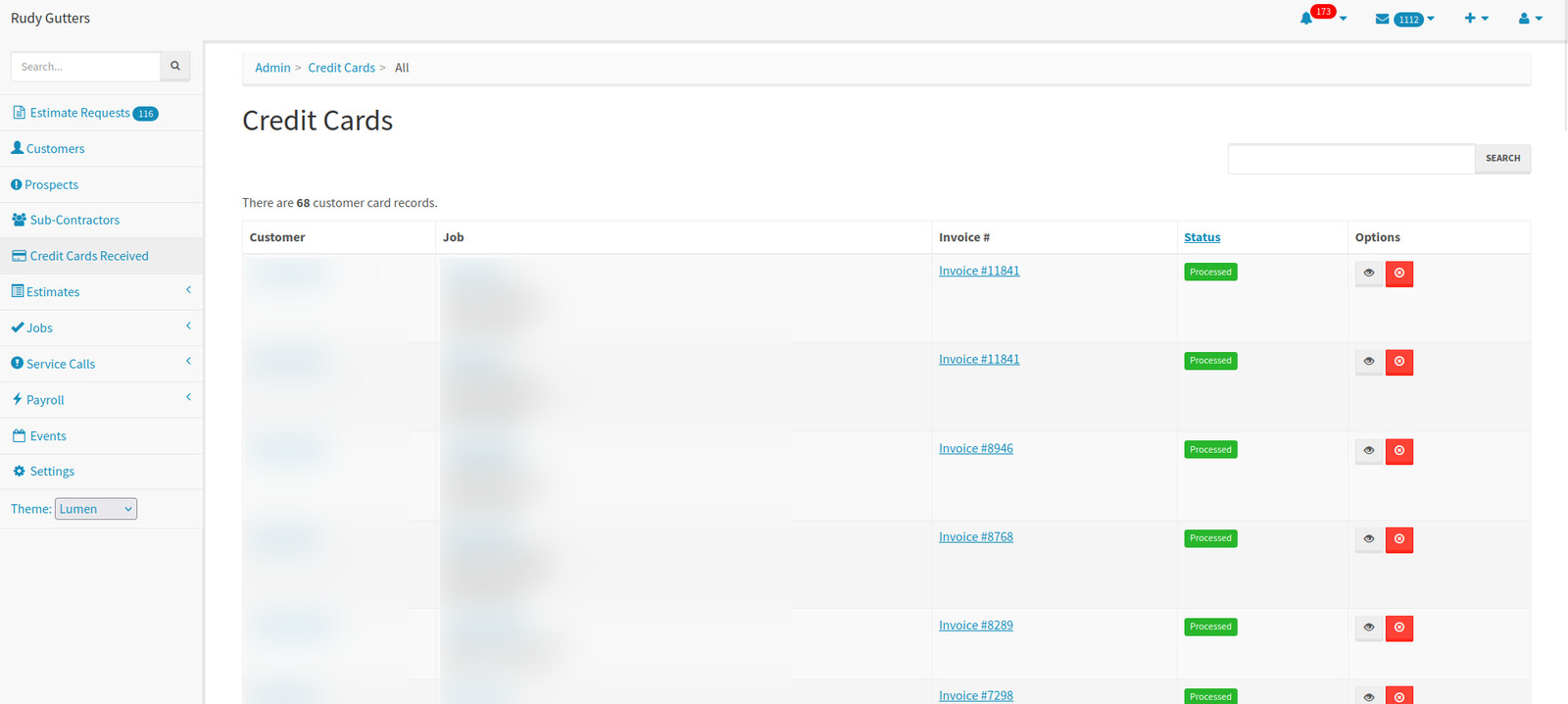Open Sub-Contractors section

coord(66,220)
